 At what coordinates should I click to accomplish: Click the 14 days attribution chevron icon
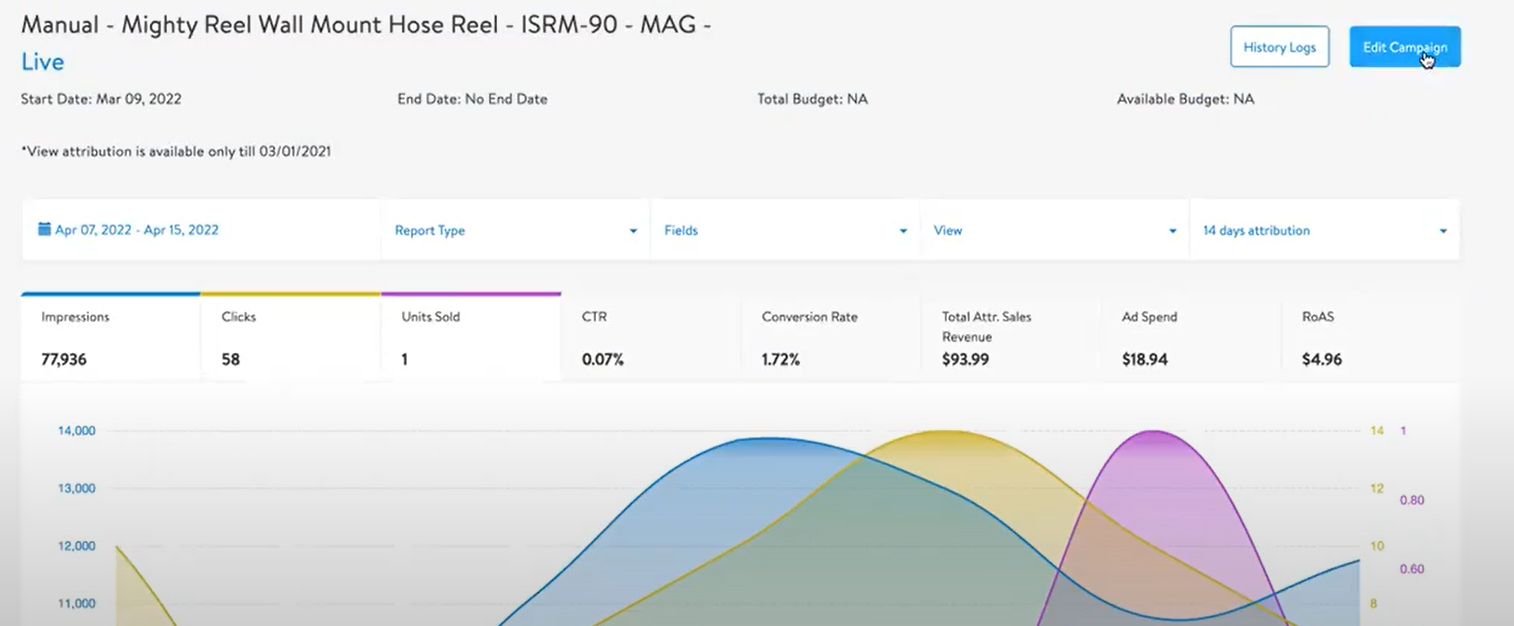click(1442, 230)
